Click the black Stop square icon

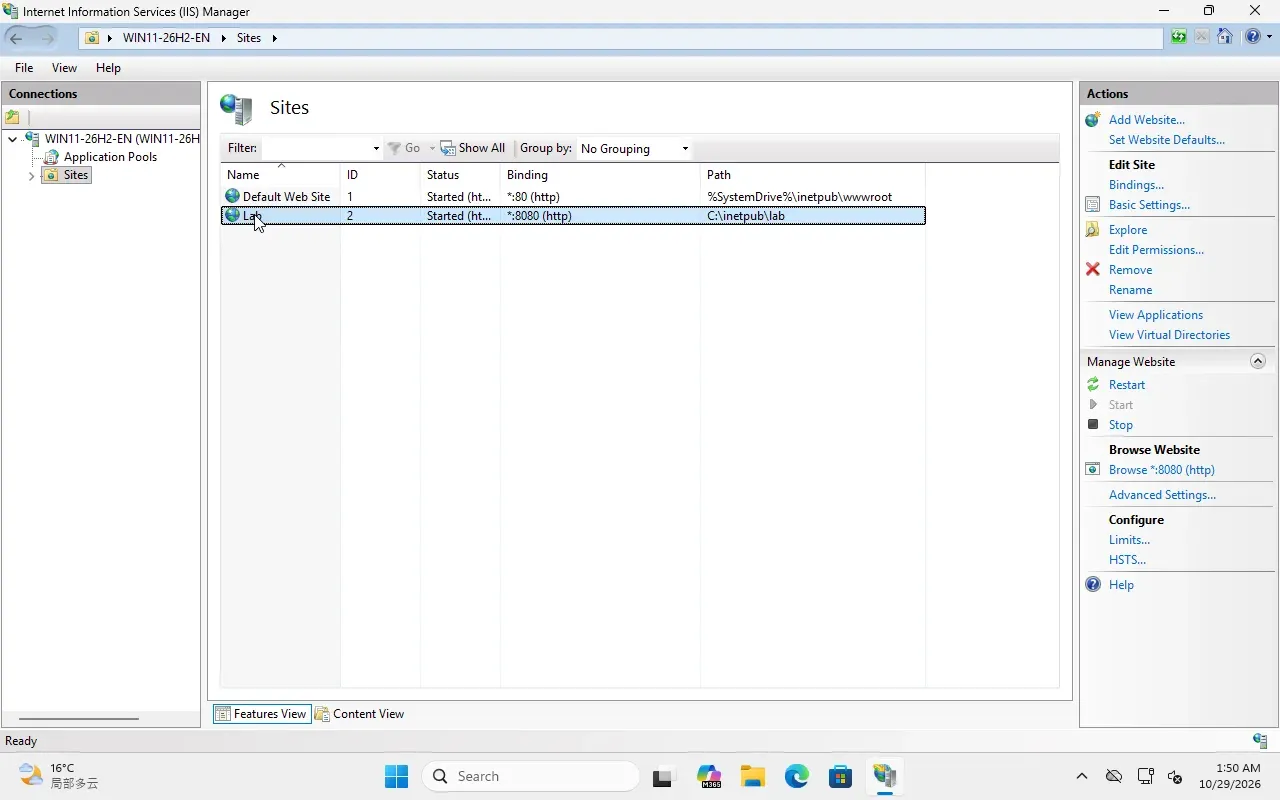coord(1093,424)
